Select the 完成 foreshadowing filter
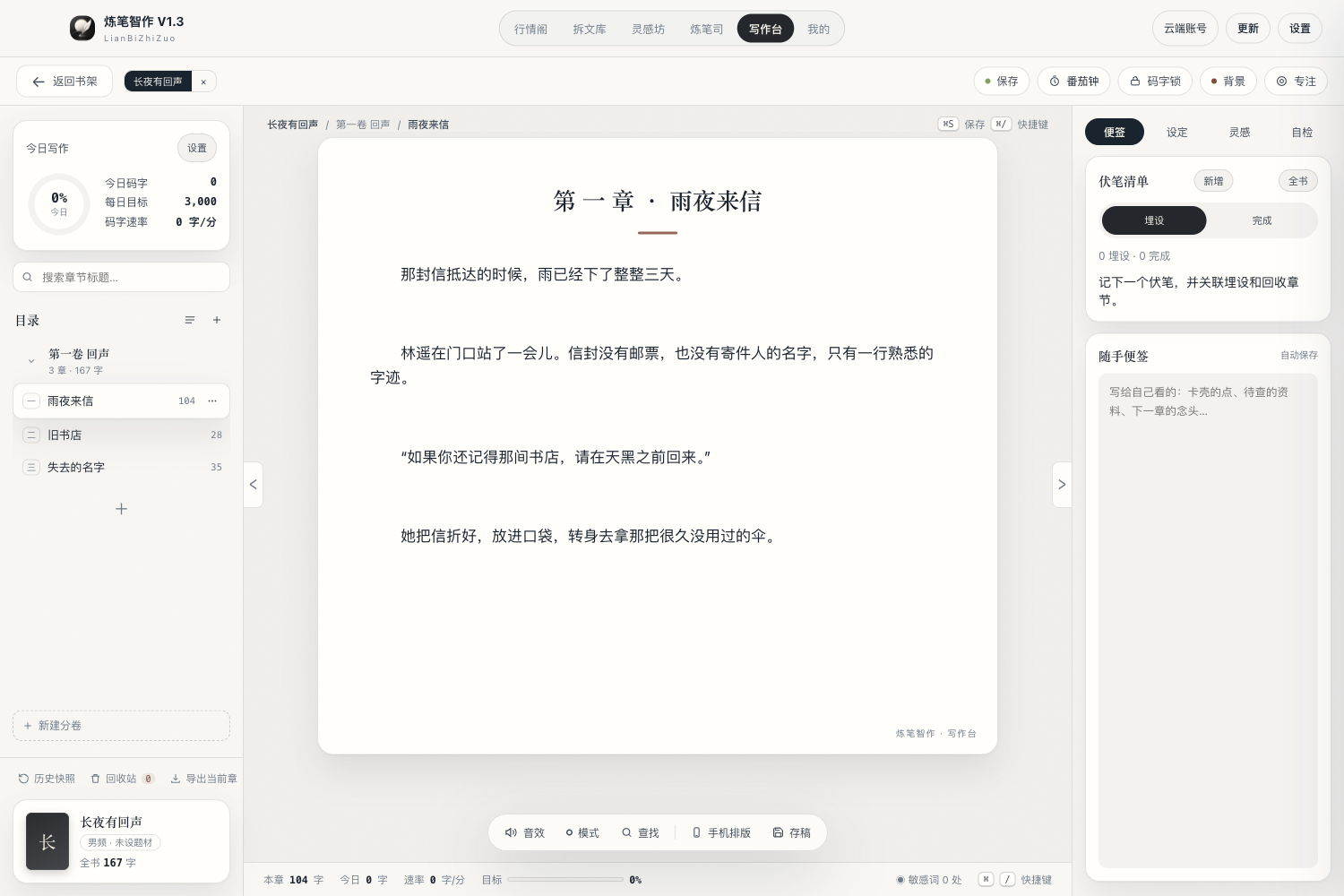The width and height of the screenshot is (1344, 896). (1262, 220)
